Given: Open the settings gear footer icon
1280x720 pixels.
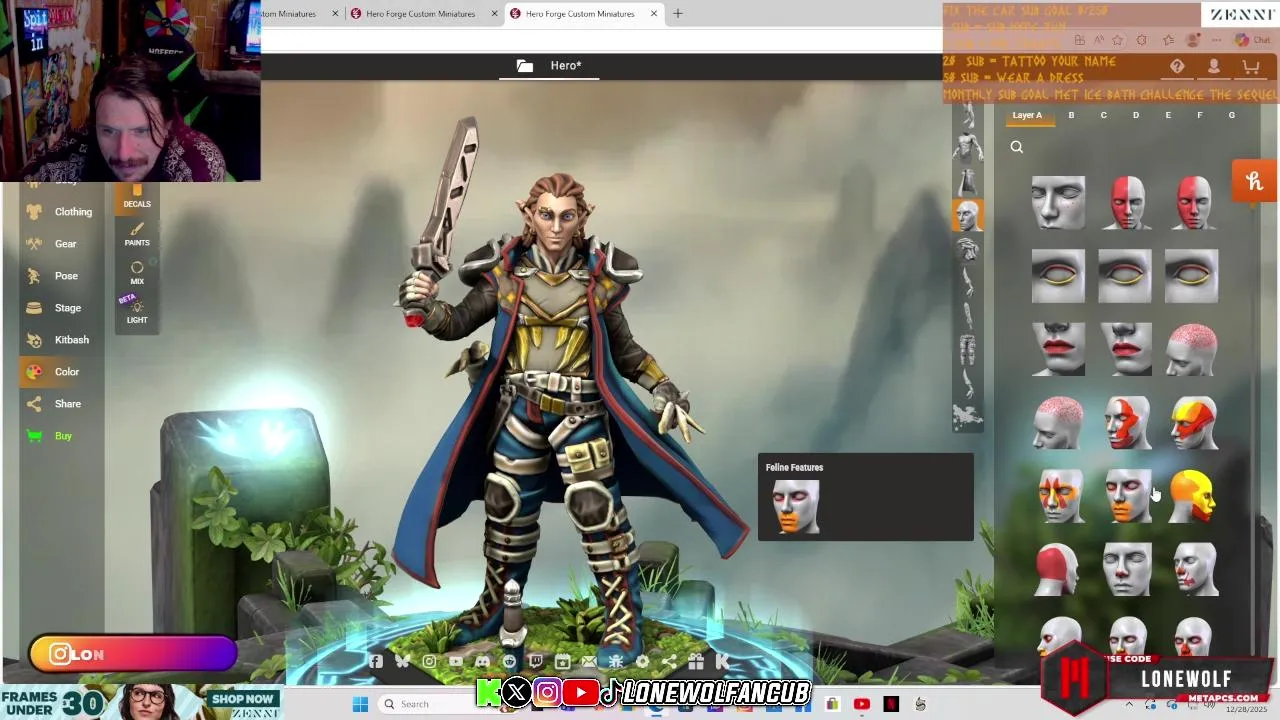Looking at the screenshot, I should pyautogui.click(x=642, y=661).
